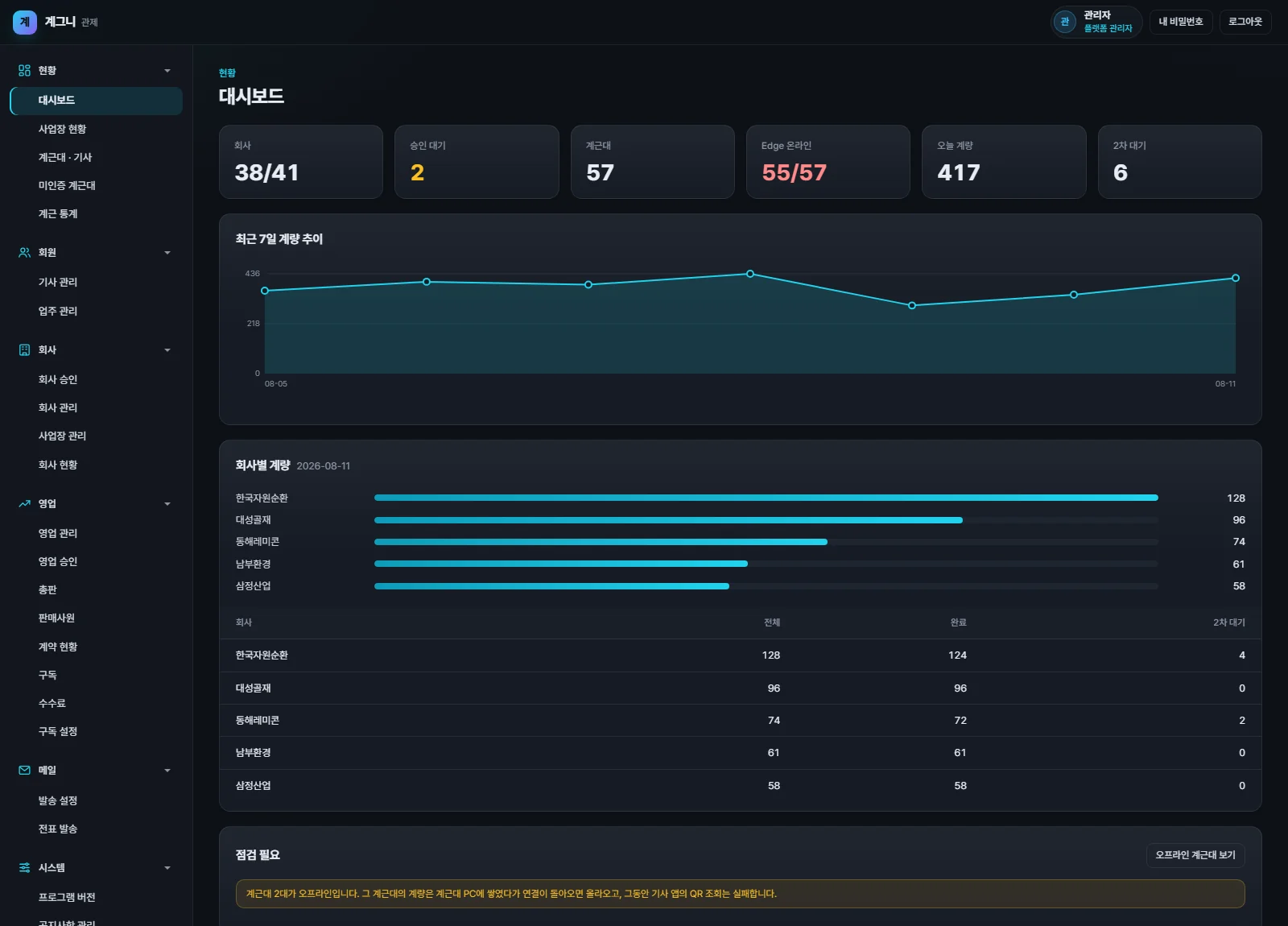Open 전표 발송 page
This screenshot has width=1288, height=926.
[97, 829]
